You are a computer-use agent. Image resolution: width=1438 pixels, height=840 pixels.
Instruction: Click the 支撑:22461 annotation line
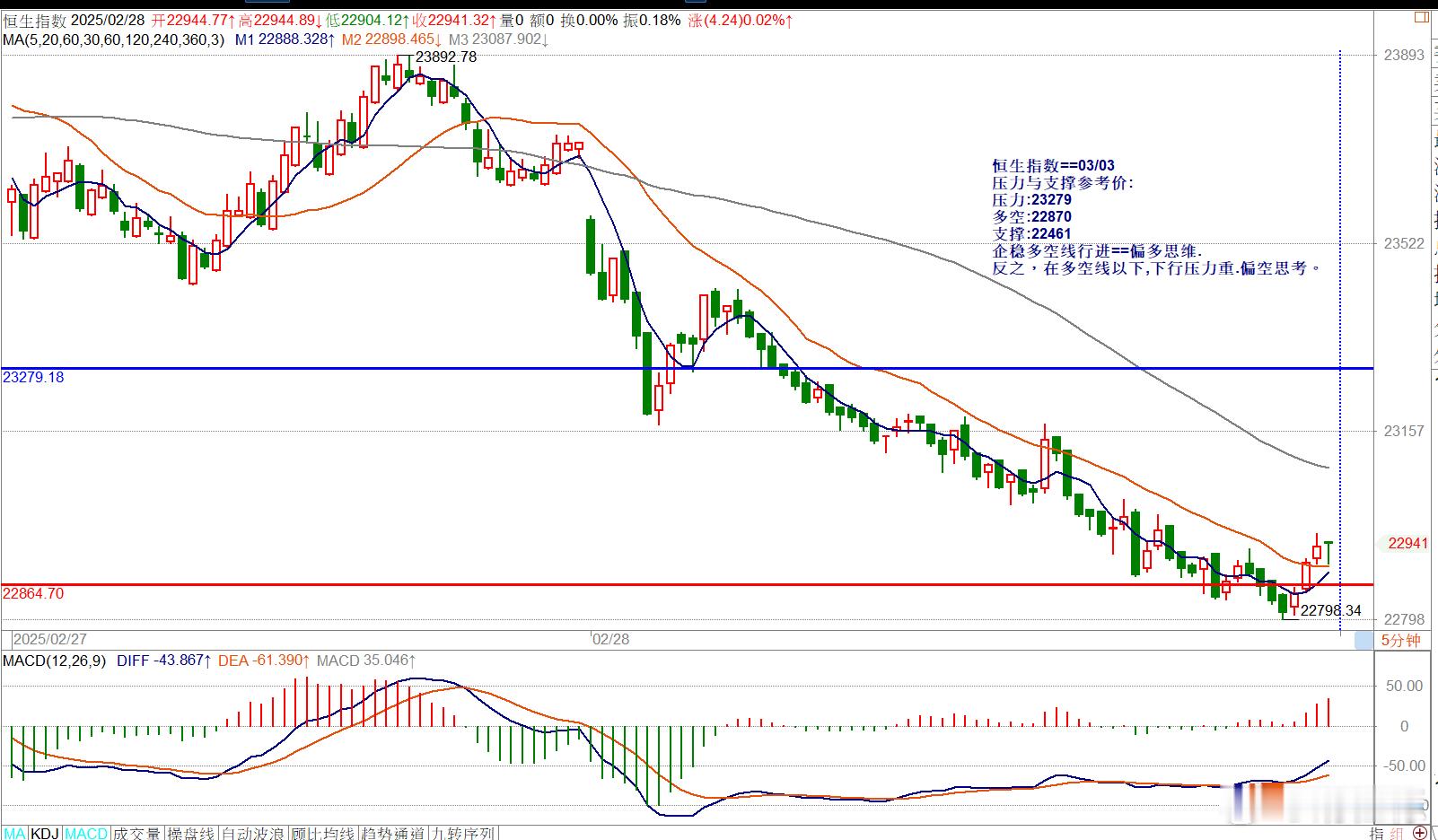coord(1031,233)
